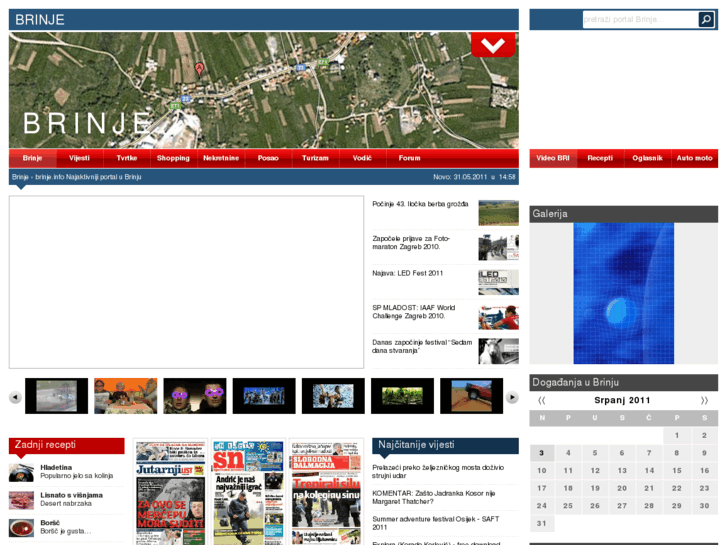Open the Recepti tab
Image resolution: width=727 pixels, height=545 pixels.
click(600, 158)
